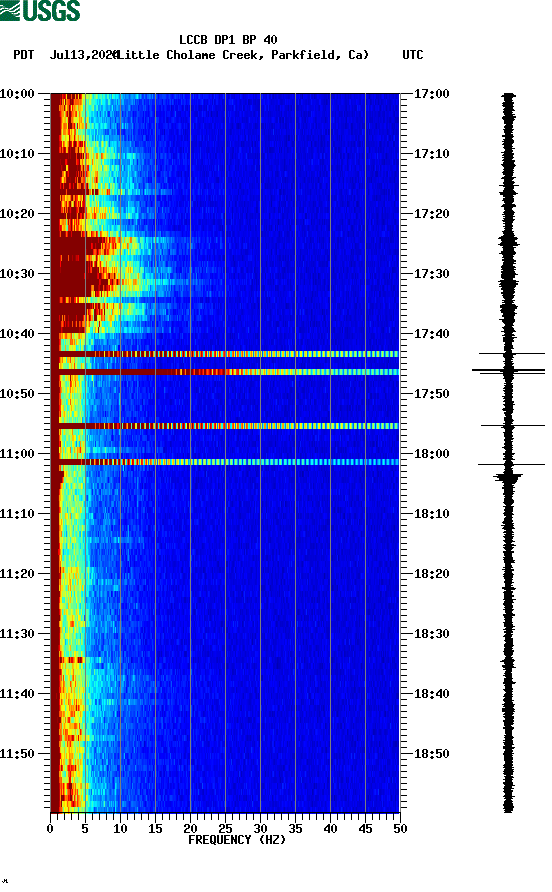The height and width of the screenshot is (892, 552).
Task: Click the 17:30 UTC time label
Action: [431, 274]
